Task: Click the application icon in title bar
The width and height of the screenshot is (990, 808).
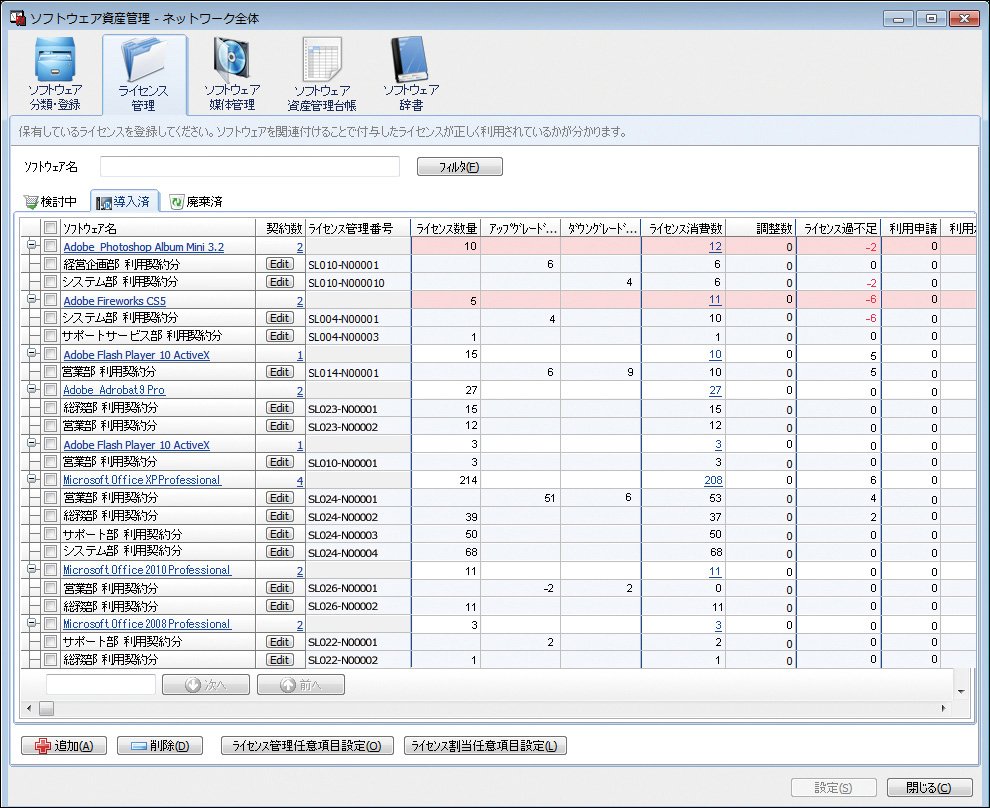Action: pyautogui.click(x=18, y=18)
